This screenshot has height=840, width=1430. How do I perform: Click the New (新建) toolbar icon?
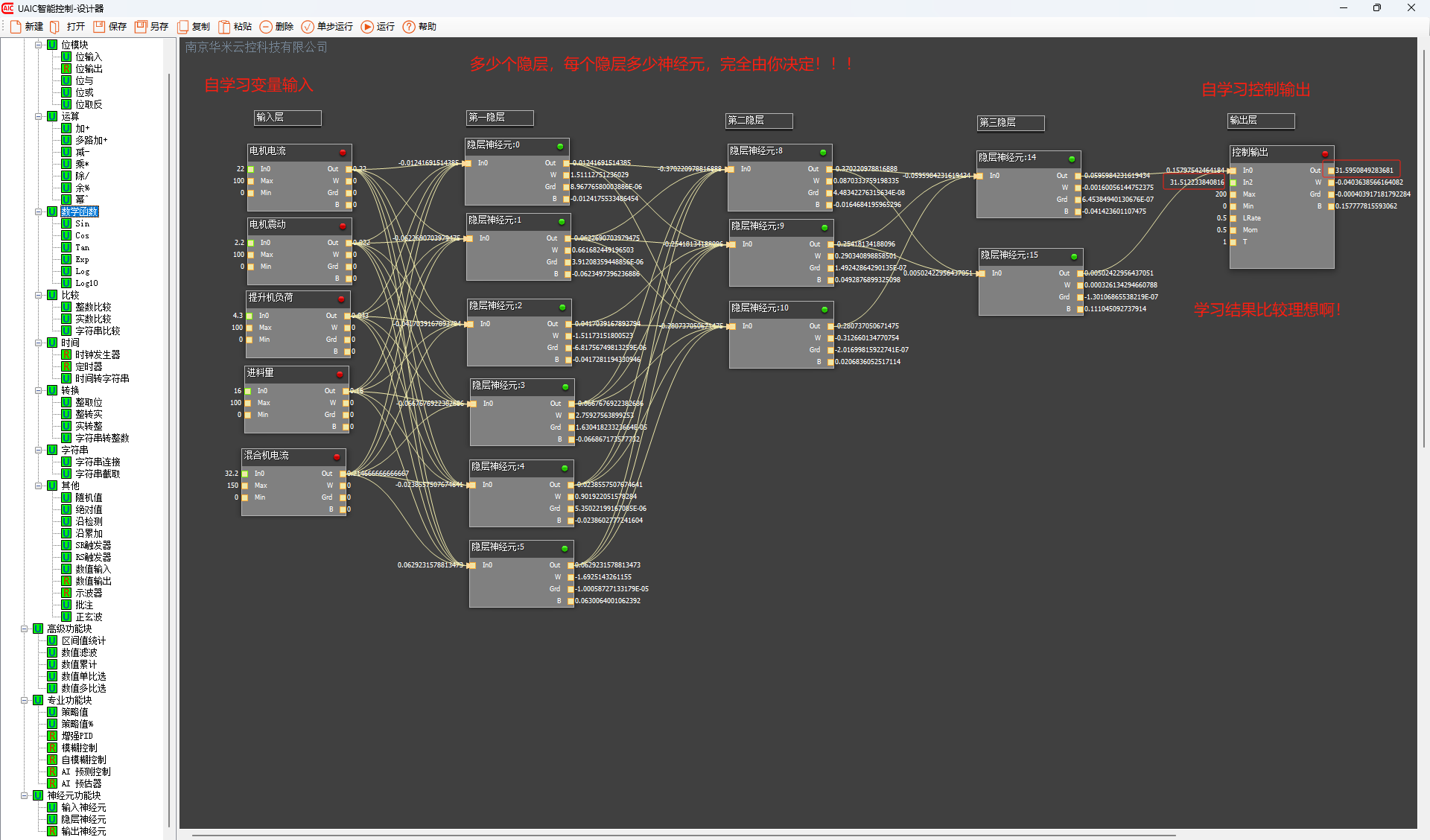[x=16, y=27]
